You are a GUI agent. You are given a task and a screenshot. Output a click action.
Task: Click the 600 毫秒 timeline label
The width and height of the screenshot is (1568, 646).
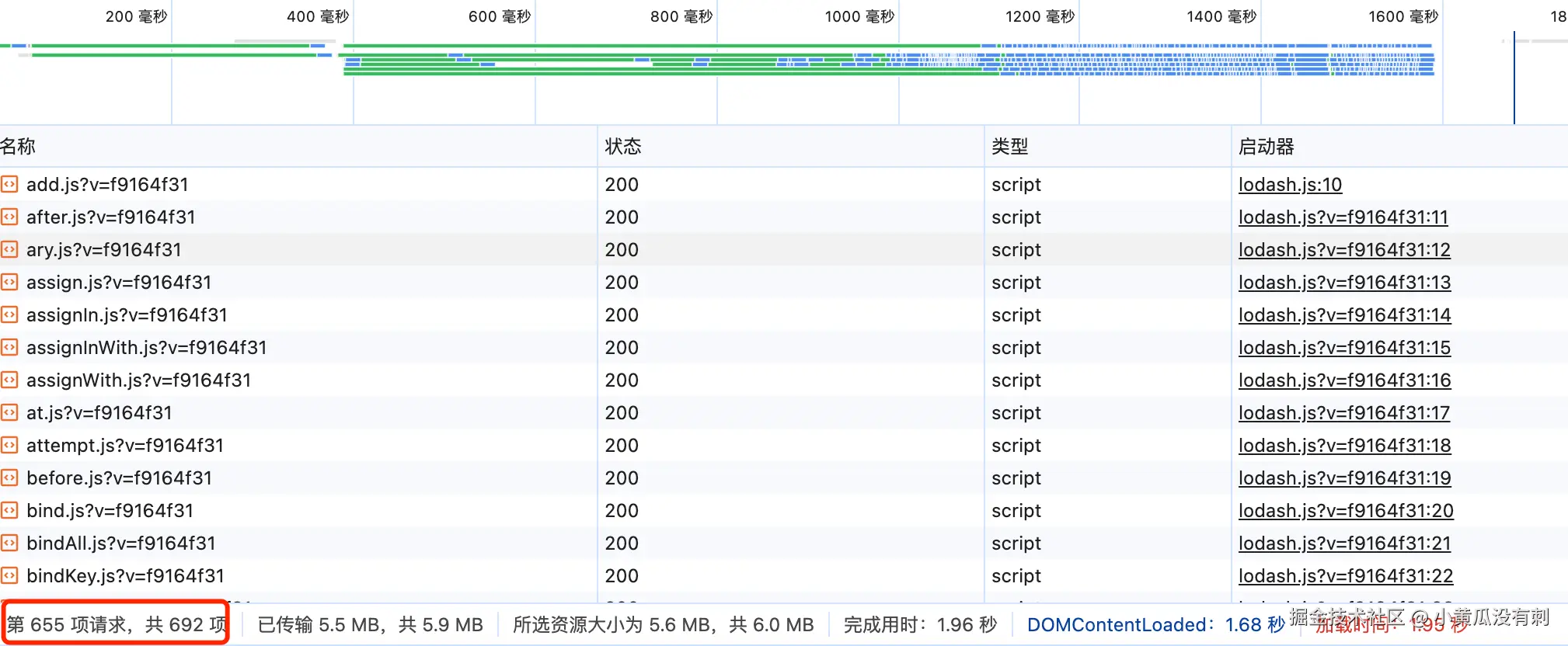(x=500, y=16)
